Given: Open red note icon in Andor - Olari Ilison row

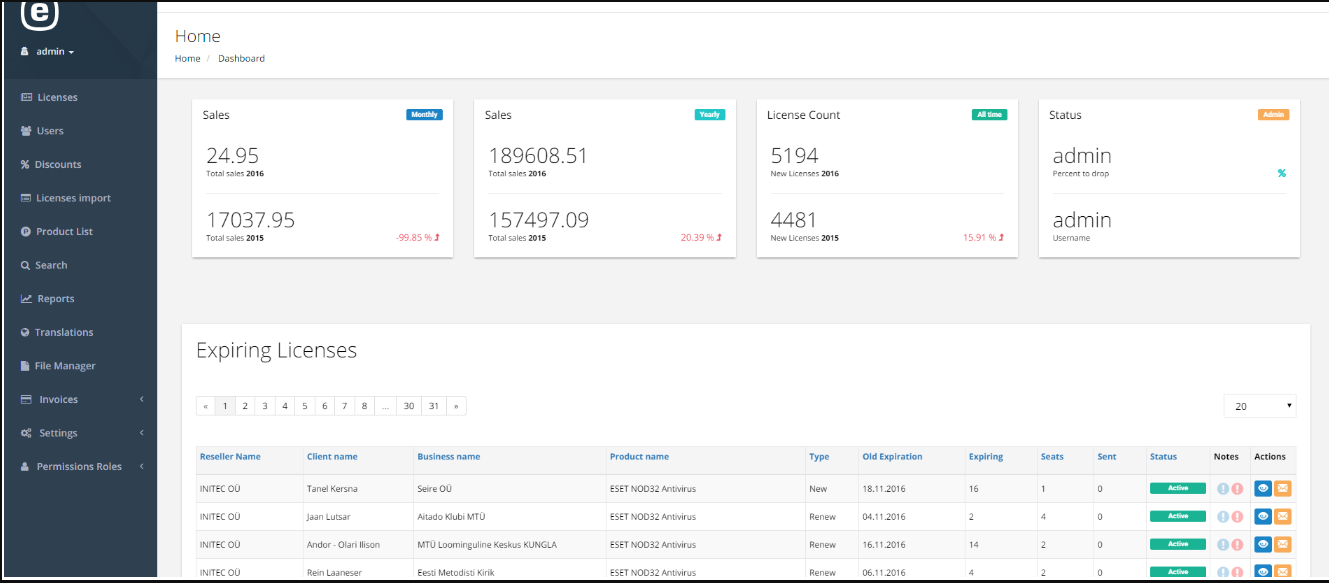Looking at the screenshot, I should point(1237,545).
